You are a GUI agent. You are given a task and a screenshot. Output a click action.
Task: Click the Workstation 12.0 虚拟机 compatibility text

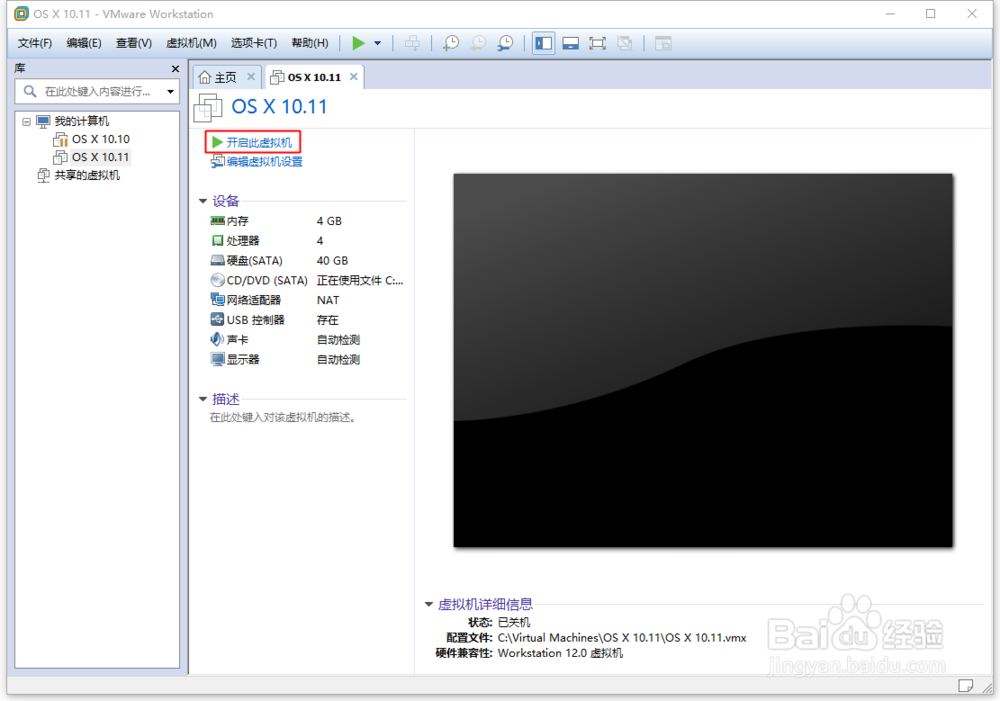(561, 653)
